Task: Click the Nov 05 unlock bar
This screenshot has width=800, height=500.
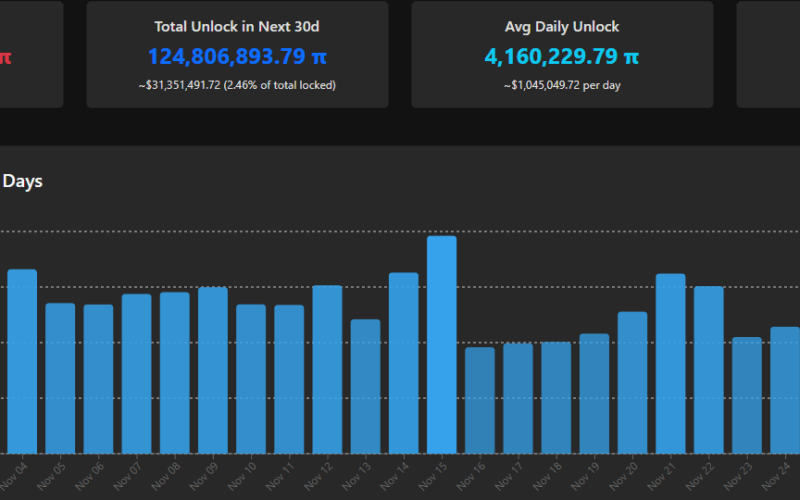Action: [x=60, y=378]
